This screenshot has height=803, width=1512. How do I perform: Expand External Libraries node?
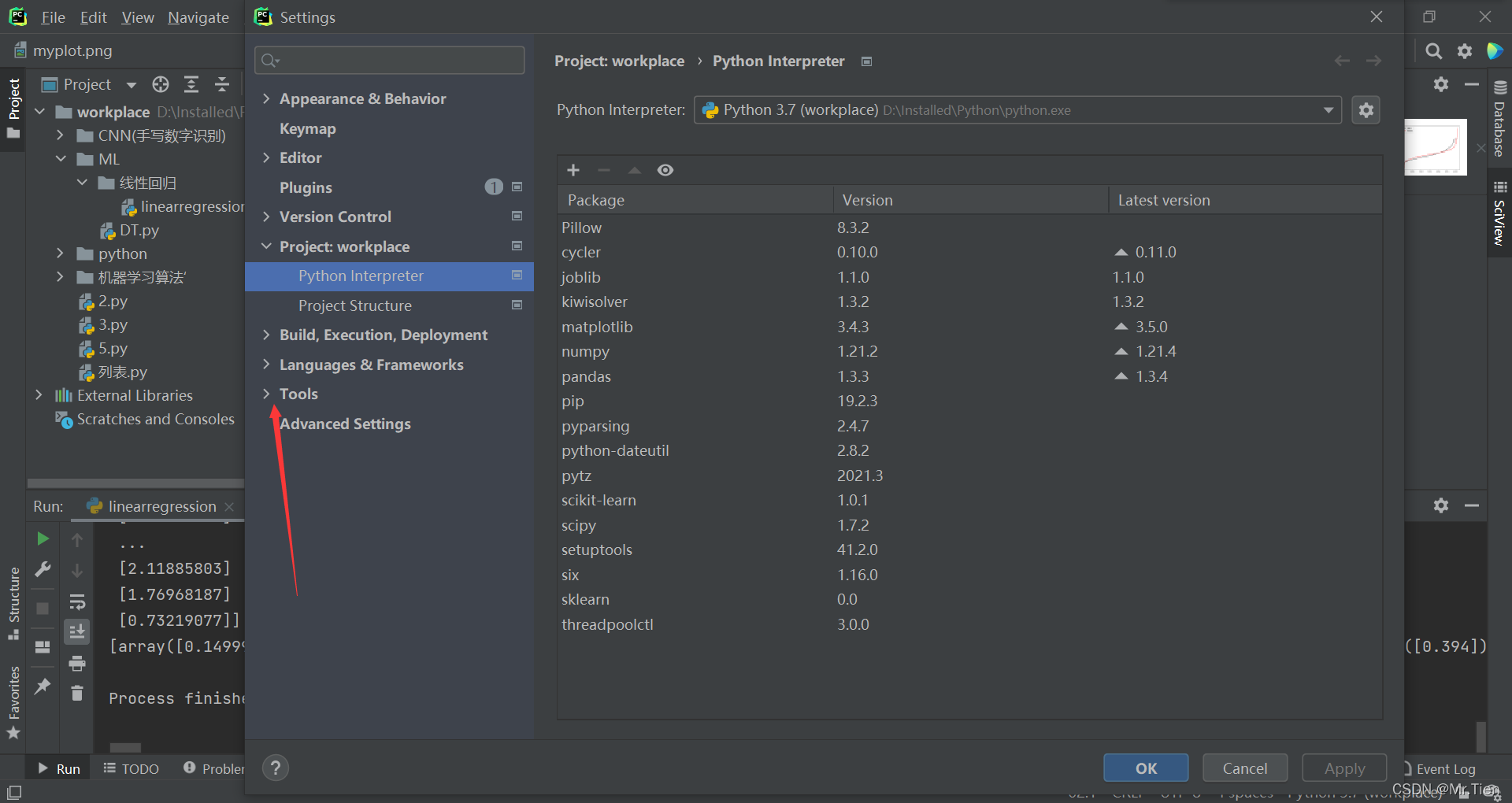pos(39,395)
